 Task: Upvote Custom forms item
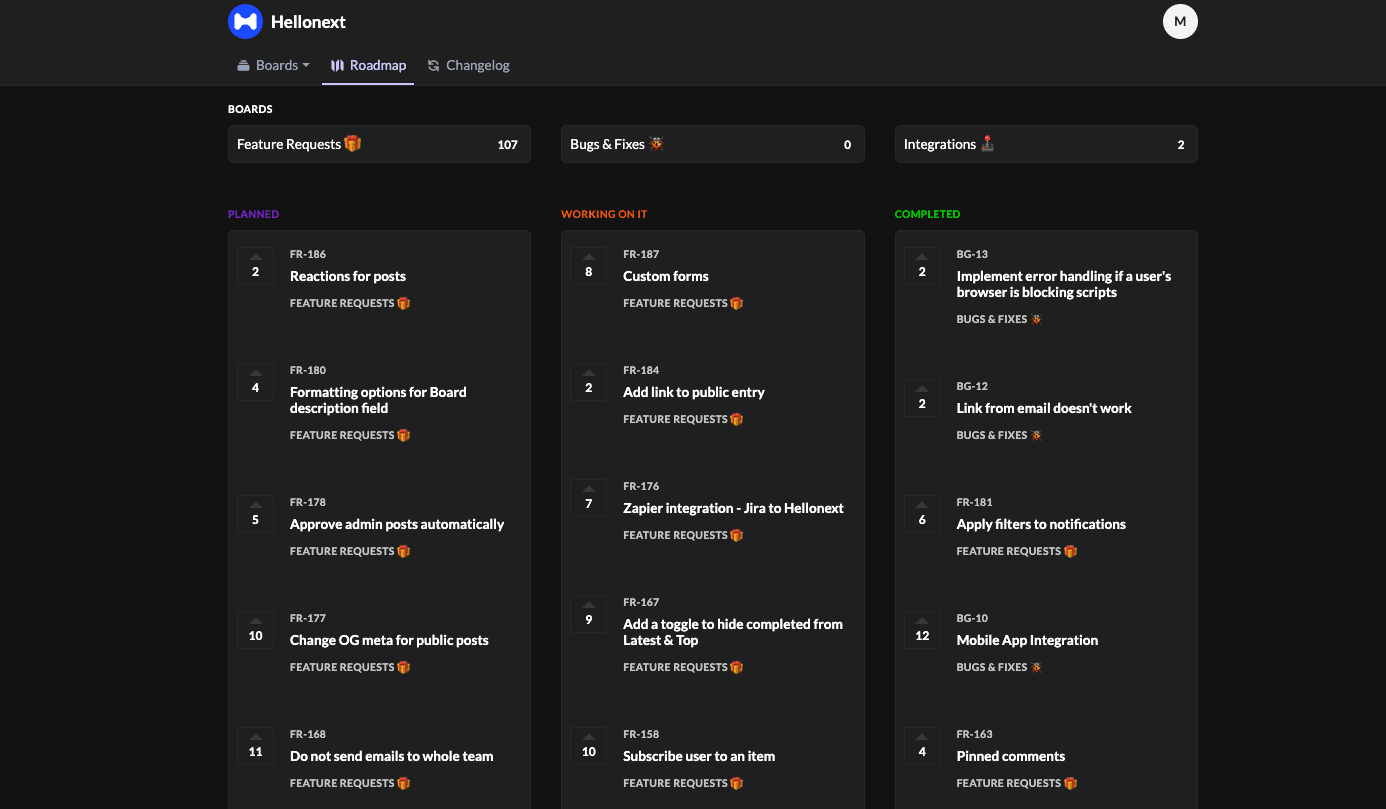pos(588,266)
